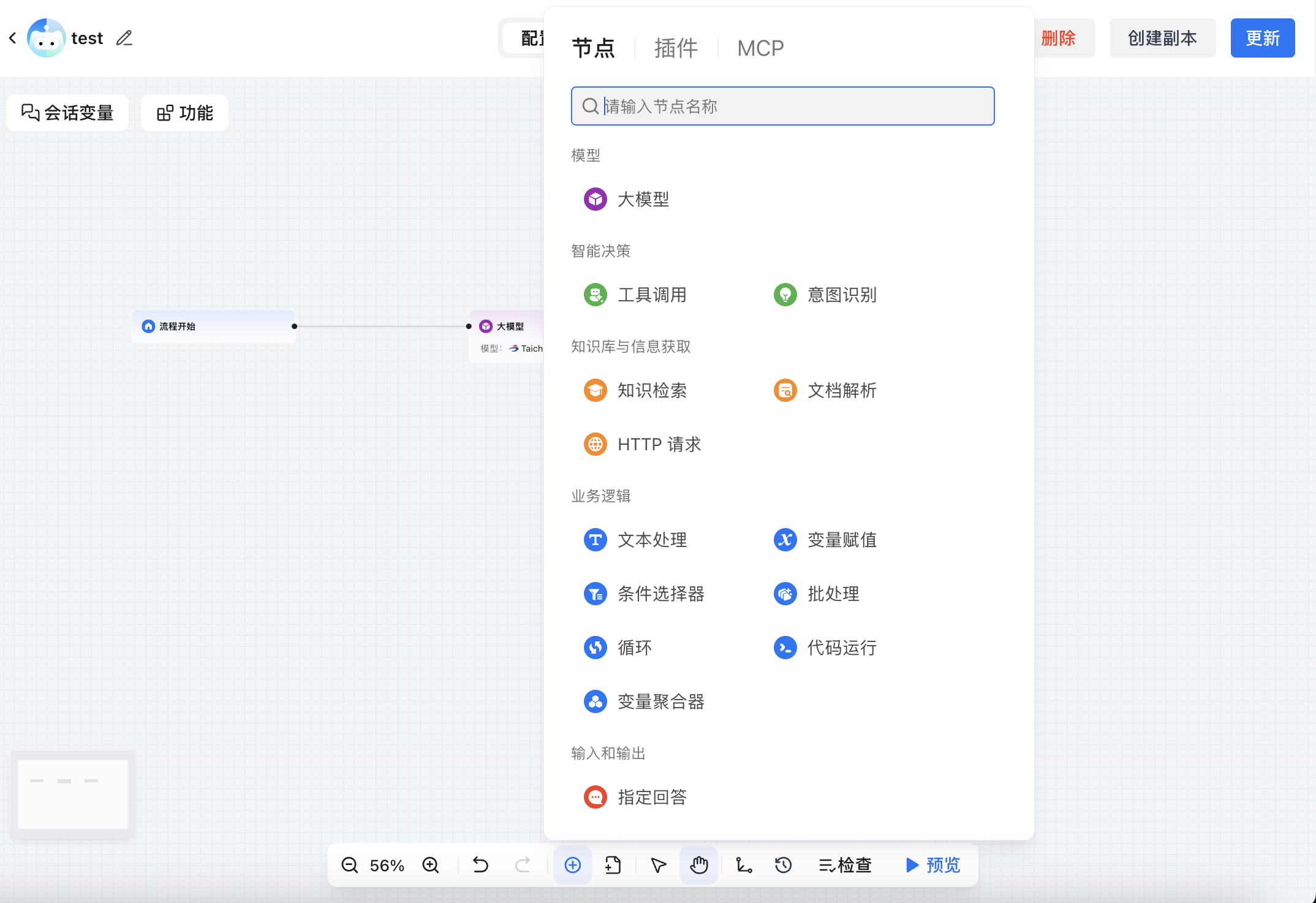Click the node search input field
The height and width of the screenshot is (903, 1316).
click(x=782, y=106)
